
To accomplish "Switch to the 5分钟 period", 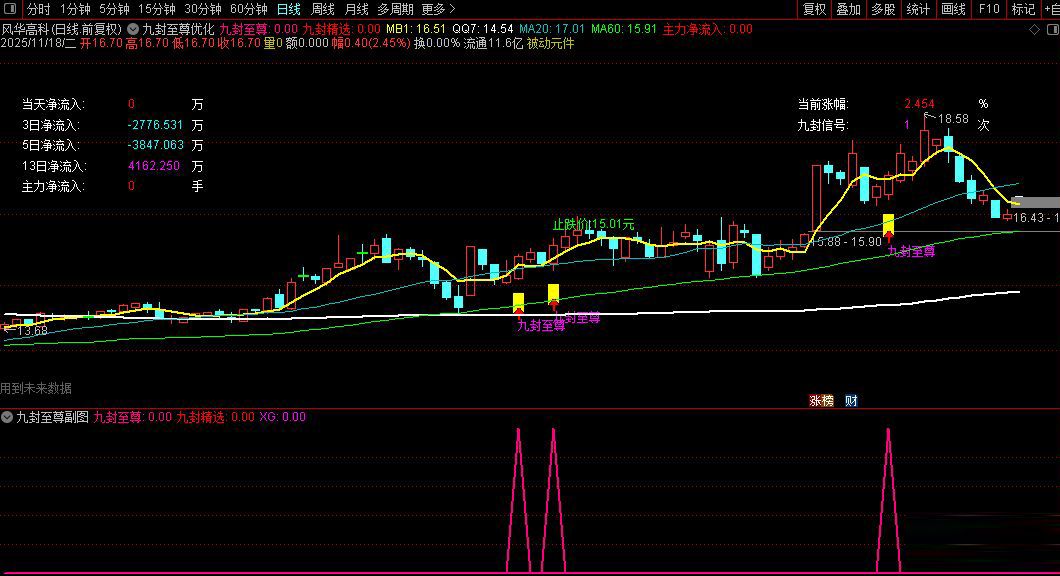I will coord(114,9).
